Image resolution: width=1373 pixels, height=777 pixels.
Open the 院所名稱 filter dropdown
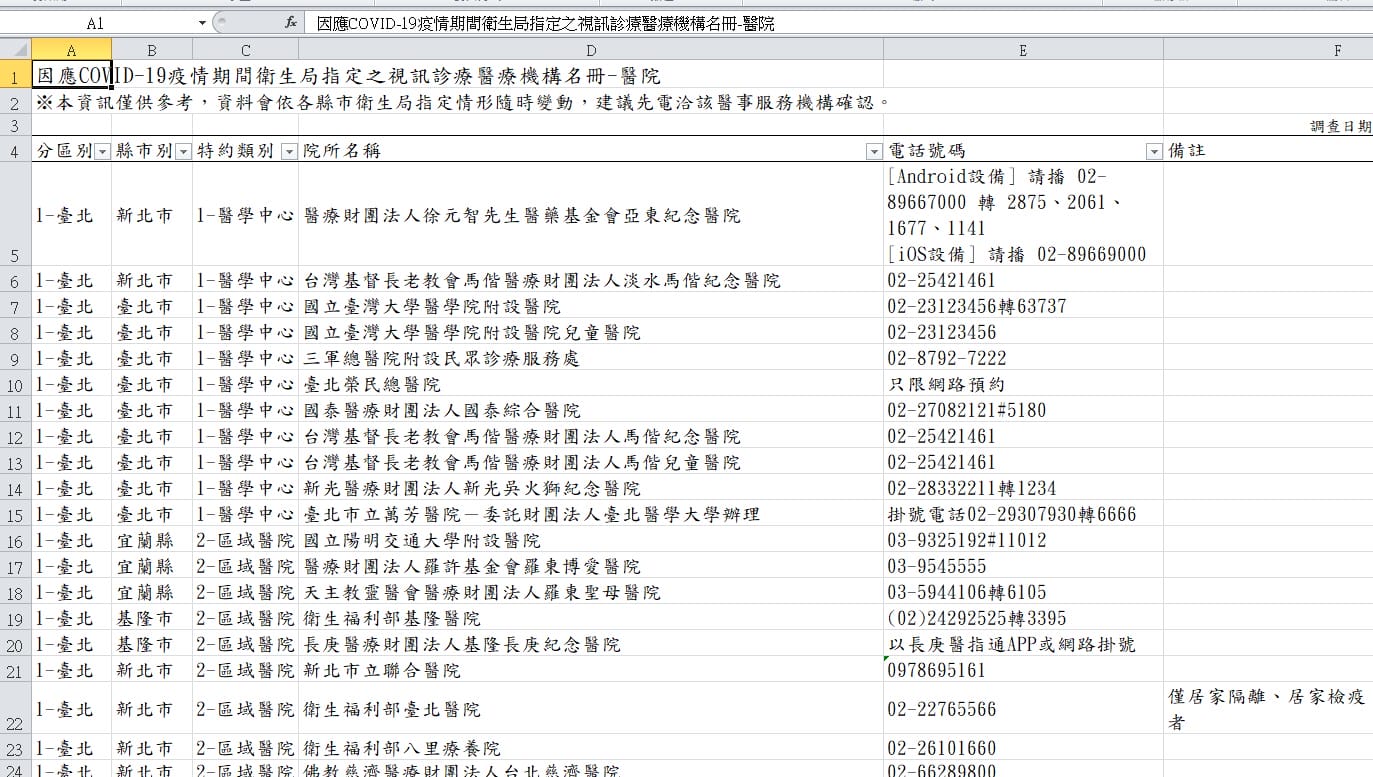click(x=874, y=151)
